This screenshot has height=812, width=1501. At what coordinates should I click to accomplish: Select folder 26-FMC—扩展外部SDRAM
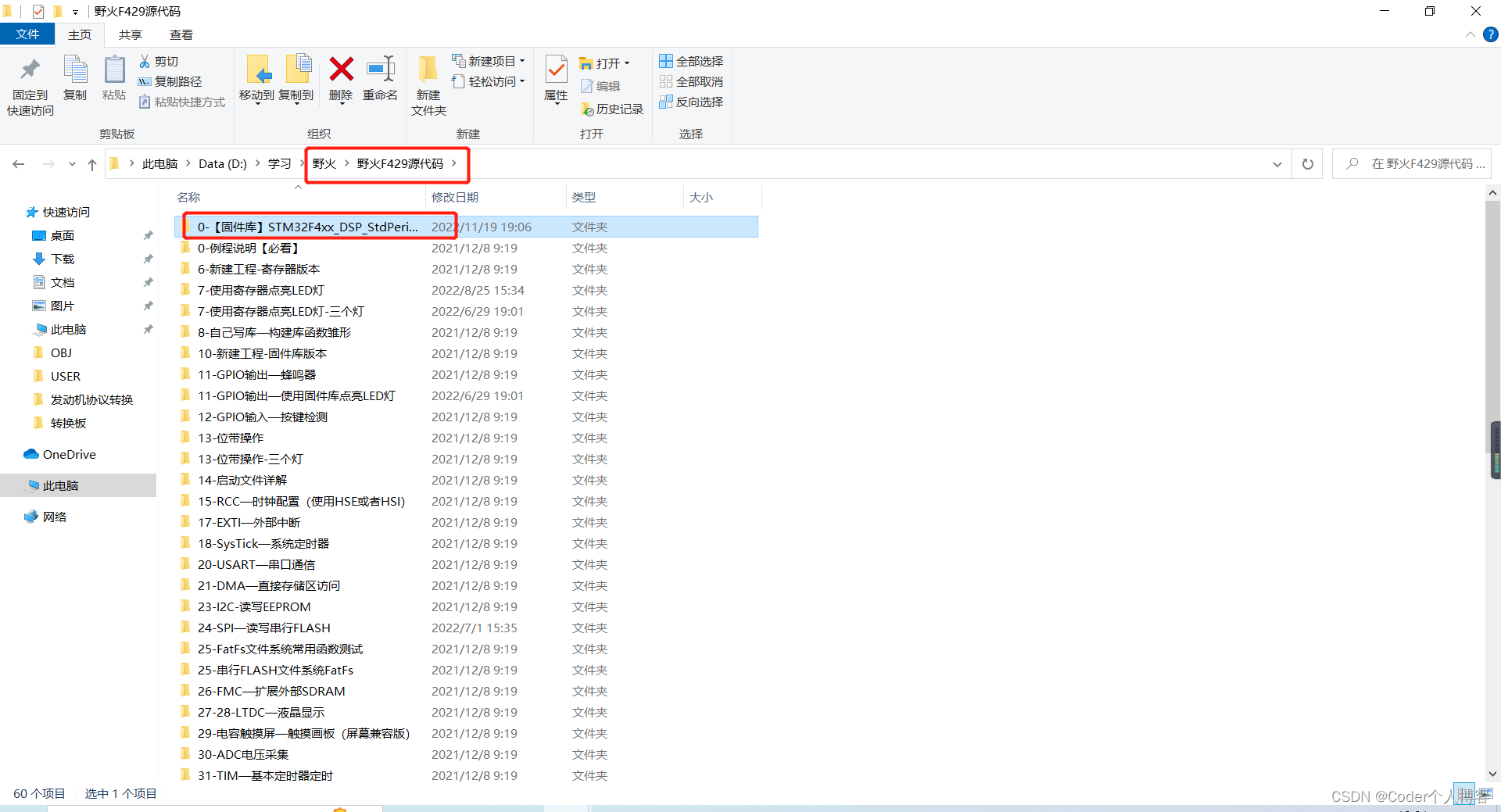[466, 691]
